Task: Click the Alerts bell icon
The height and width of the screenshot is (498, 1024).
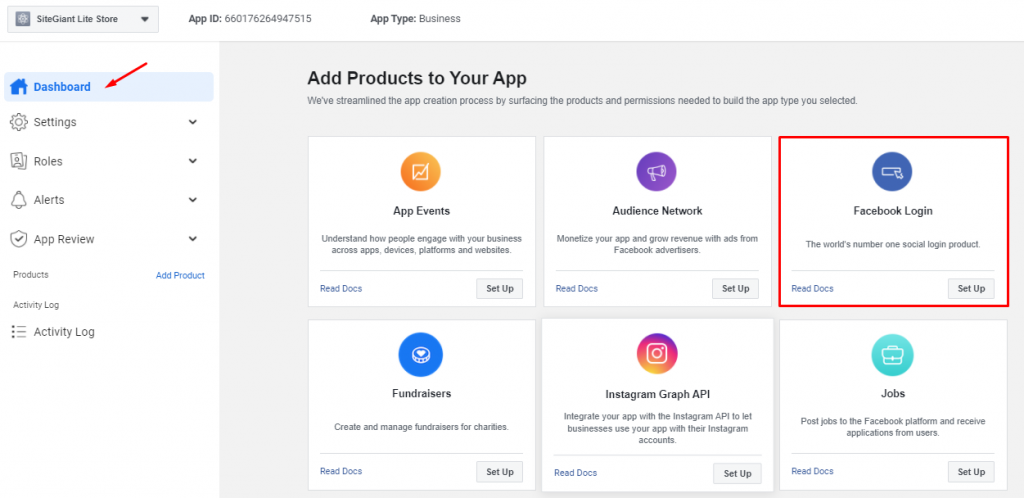Action: tap(19, 200)
